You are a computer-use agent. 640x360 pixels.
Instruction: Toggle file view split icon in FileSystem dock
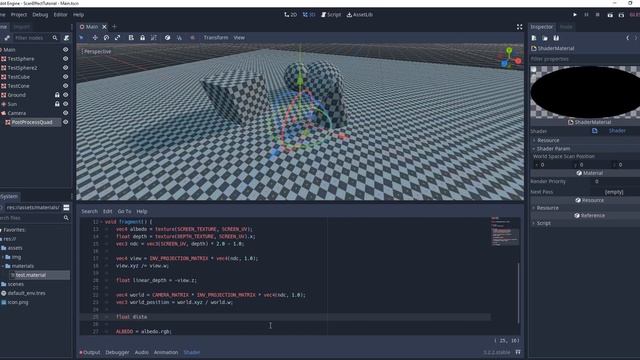pyautogui.click(x=66, y=207)
